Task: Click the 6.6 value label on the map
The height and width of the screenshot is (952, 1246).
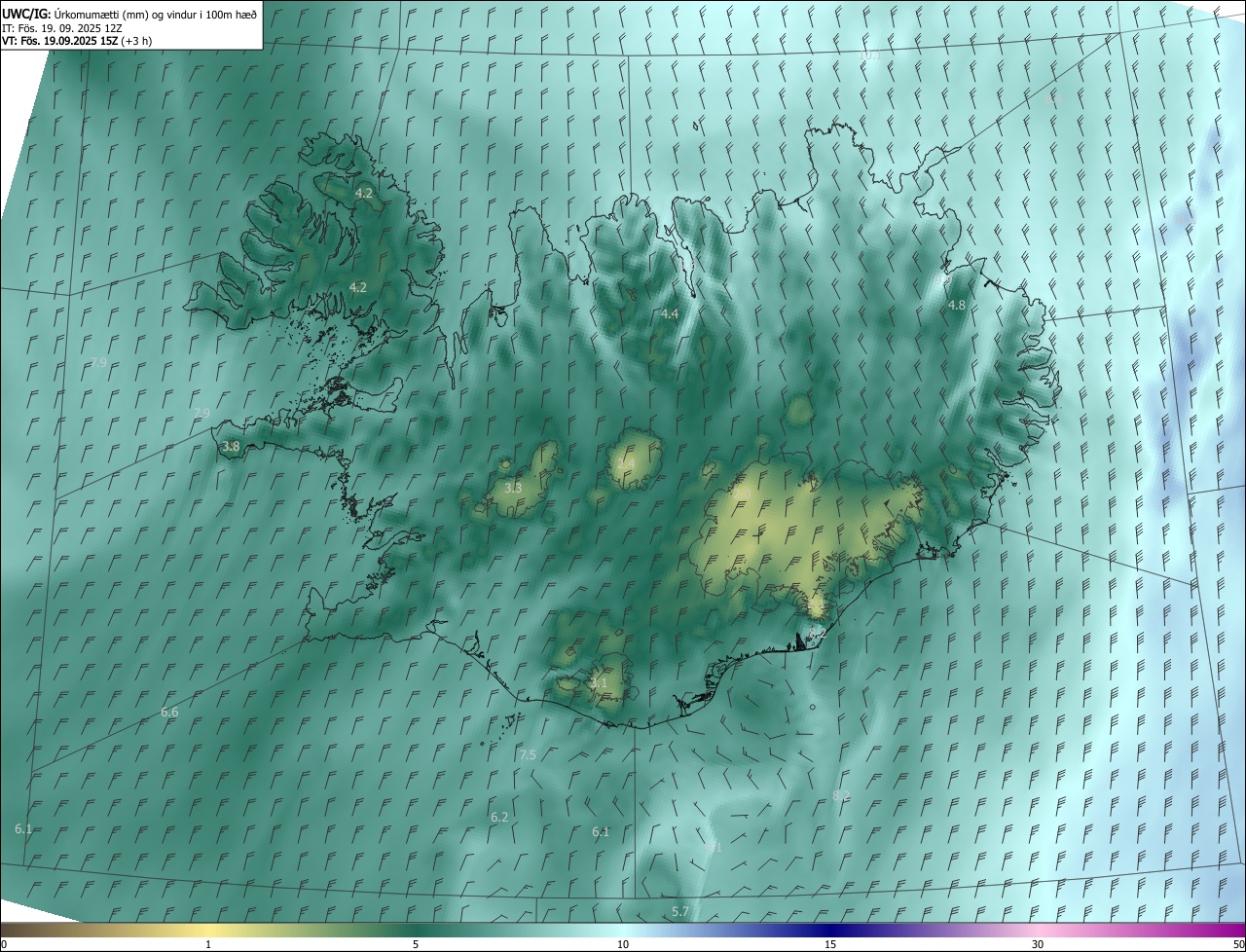Action: (169, 713)
